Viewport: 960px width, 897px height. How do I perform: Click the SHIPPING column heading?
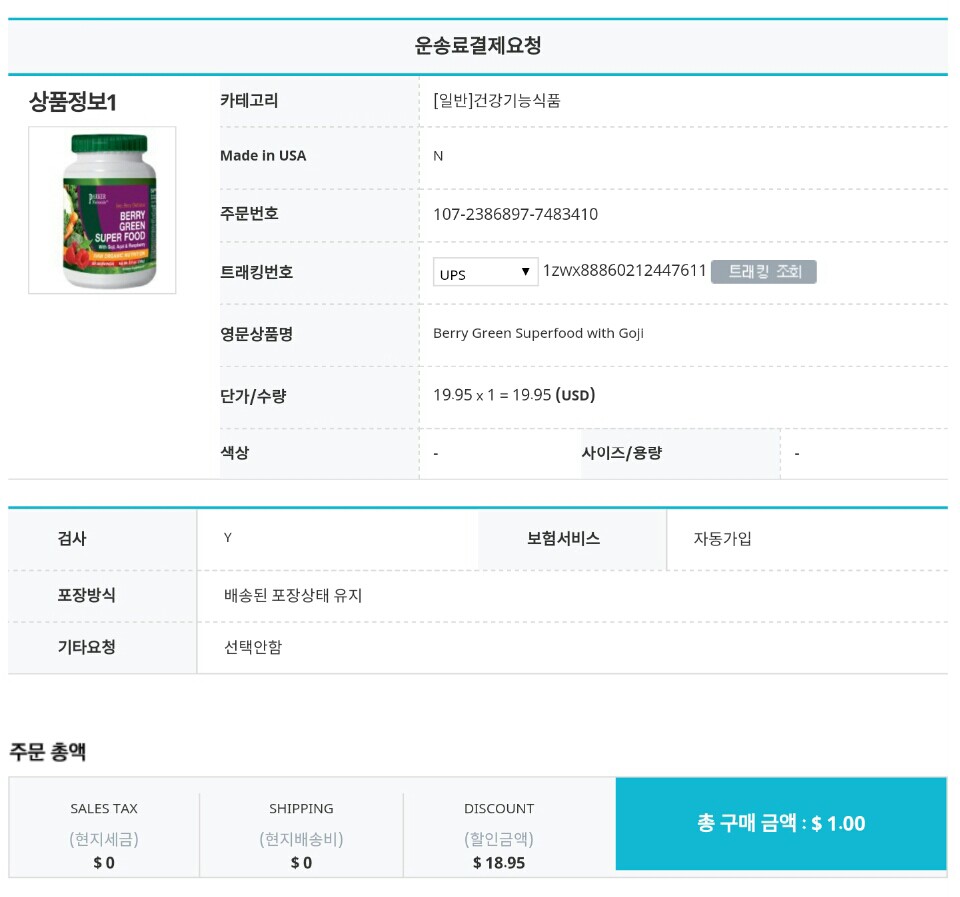coord(301,808)
